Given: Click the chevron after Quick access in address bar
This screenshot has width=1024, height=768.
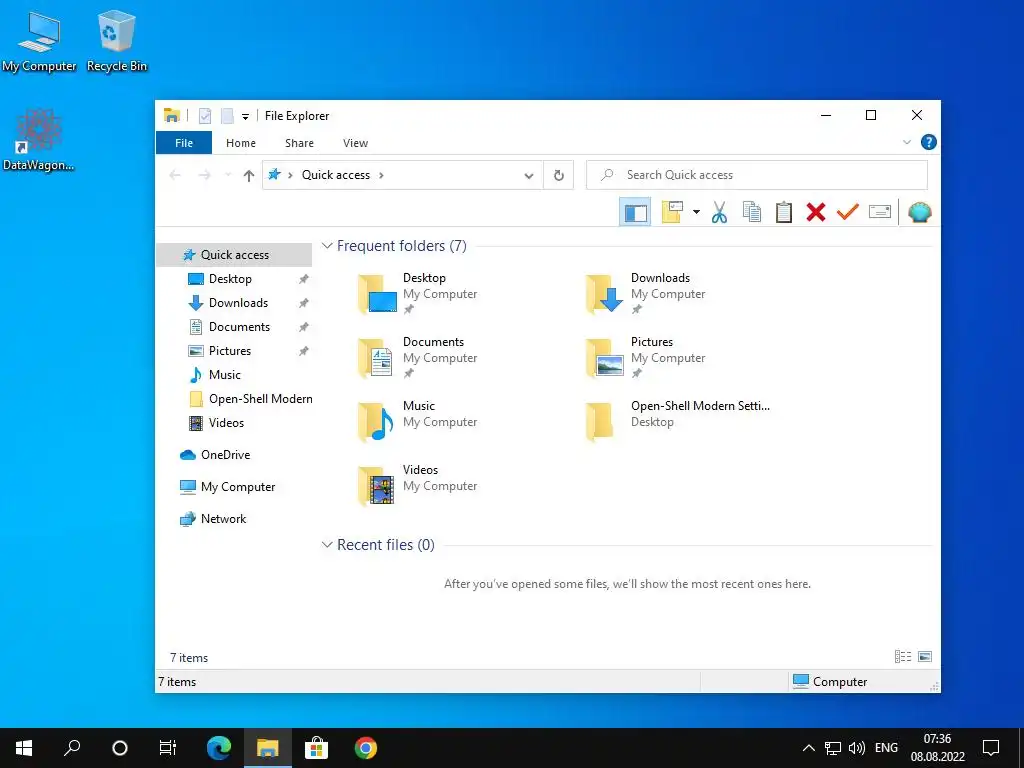Looking at the screenshot, I should (381, 175).
